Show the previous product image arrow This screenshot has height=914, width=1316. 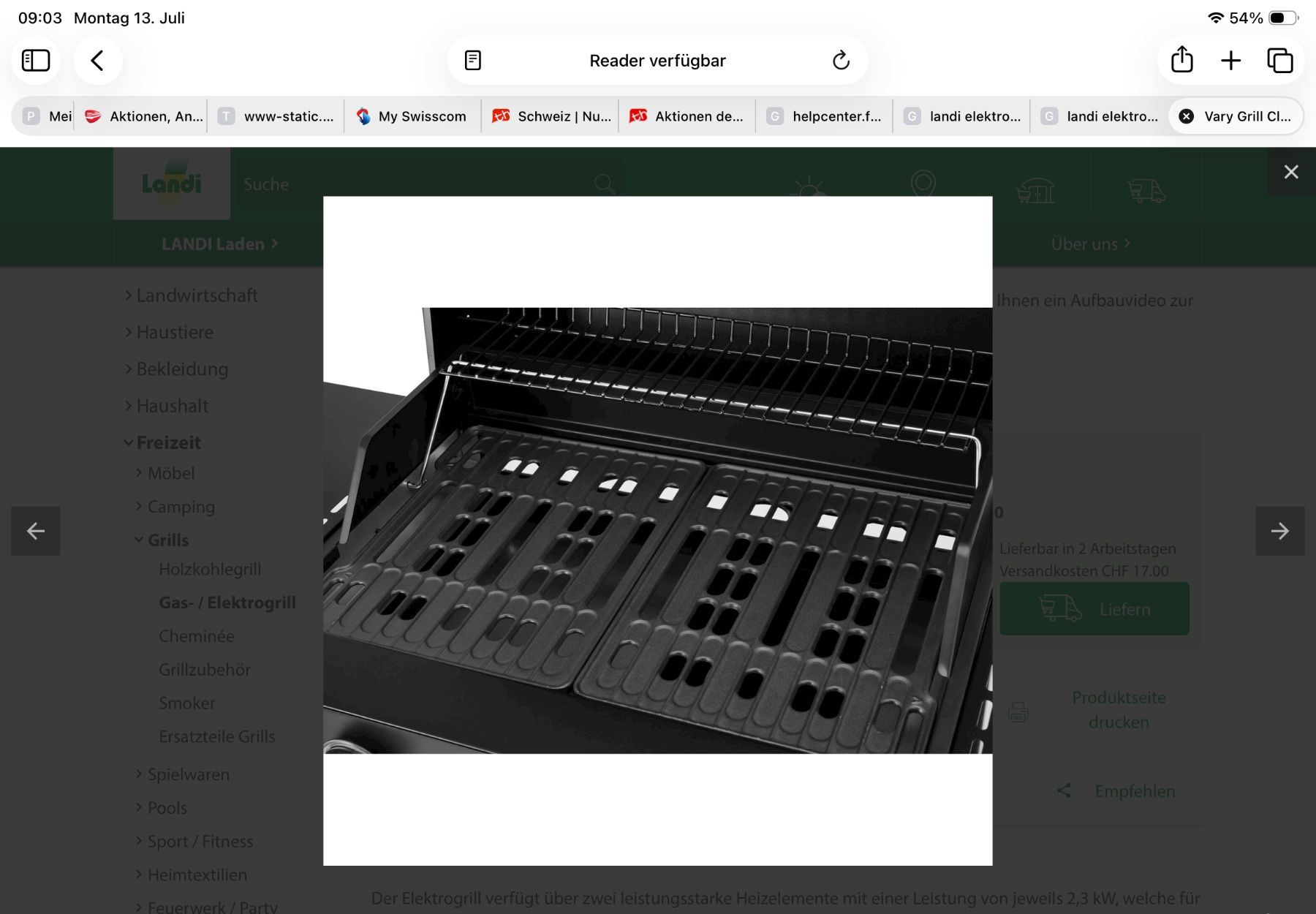coord(36,531)
